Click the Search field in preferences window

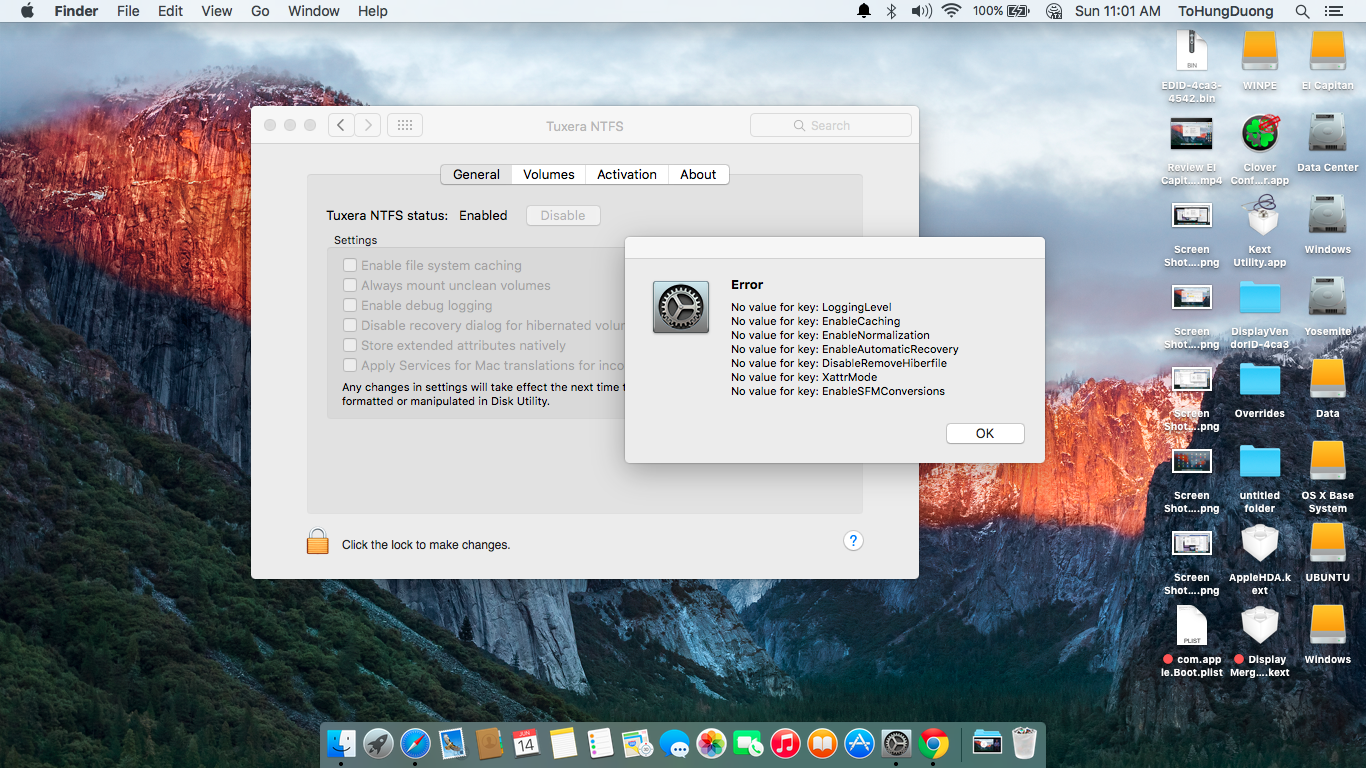830,125
